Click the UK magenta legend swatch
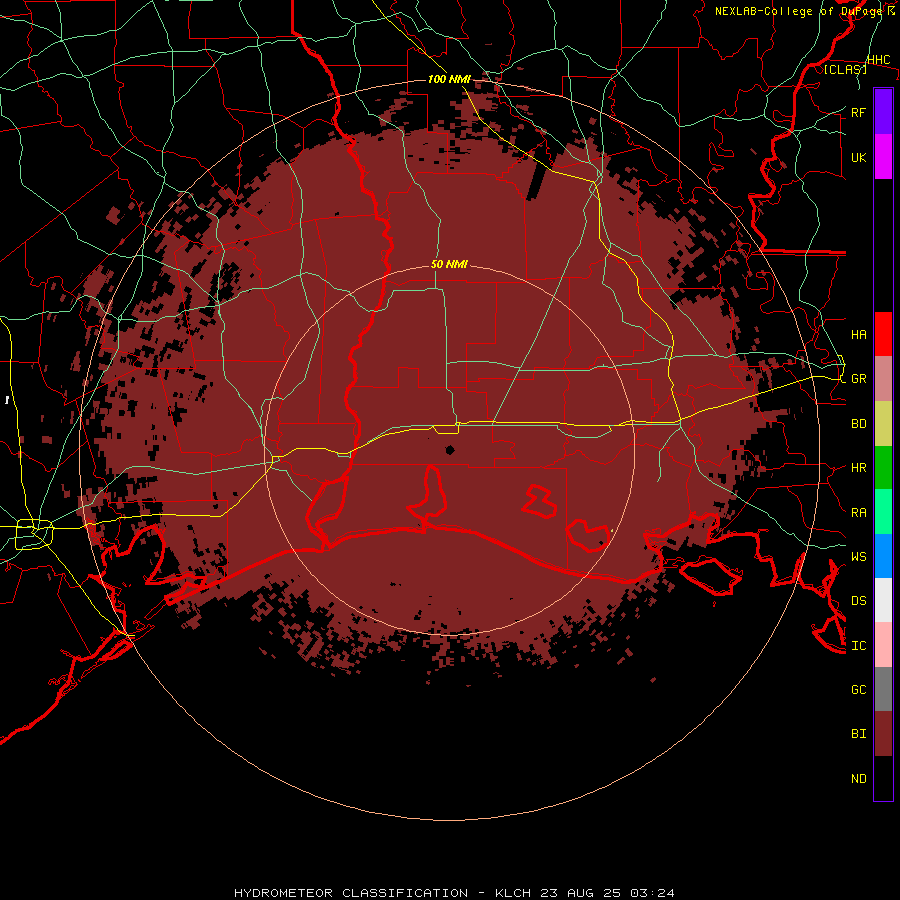This screenshot has height=900, width=900. (883, 157)
